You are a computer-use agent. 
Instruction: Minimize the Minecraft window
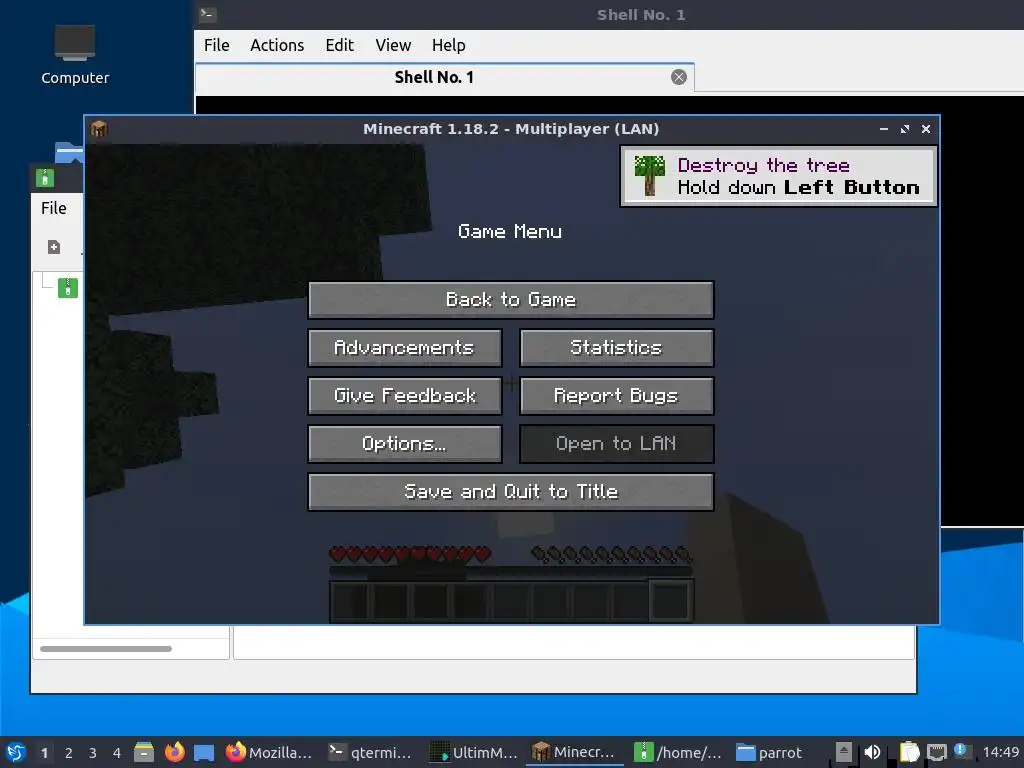pos(884,129)
